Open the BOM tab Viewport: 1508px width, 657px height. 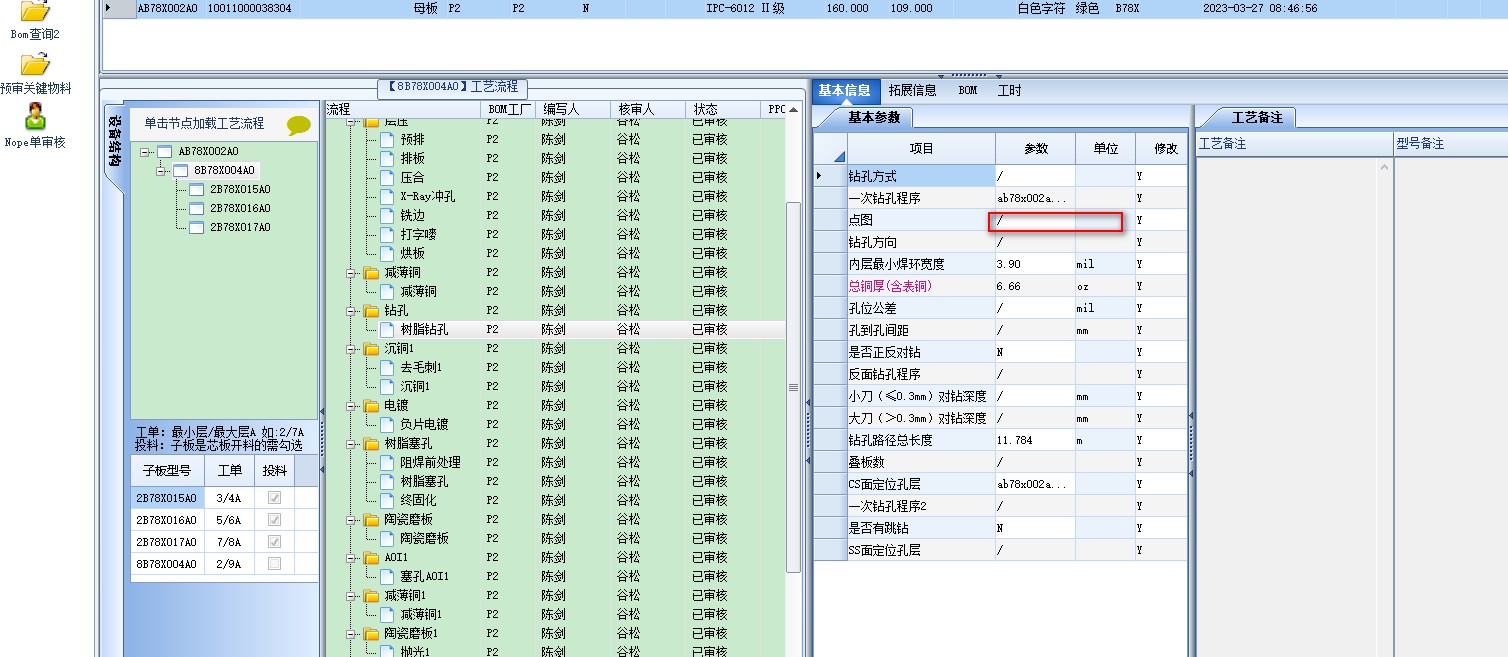pyautogui.click(x=967, y=90)
